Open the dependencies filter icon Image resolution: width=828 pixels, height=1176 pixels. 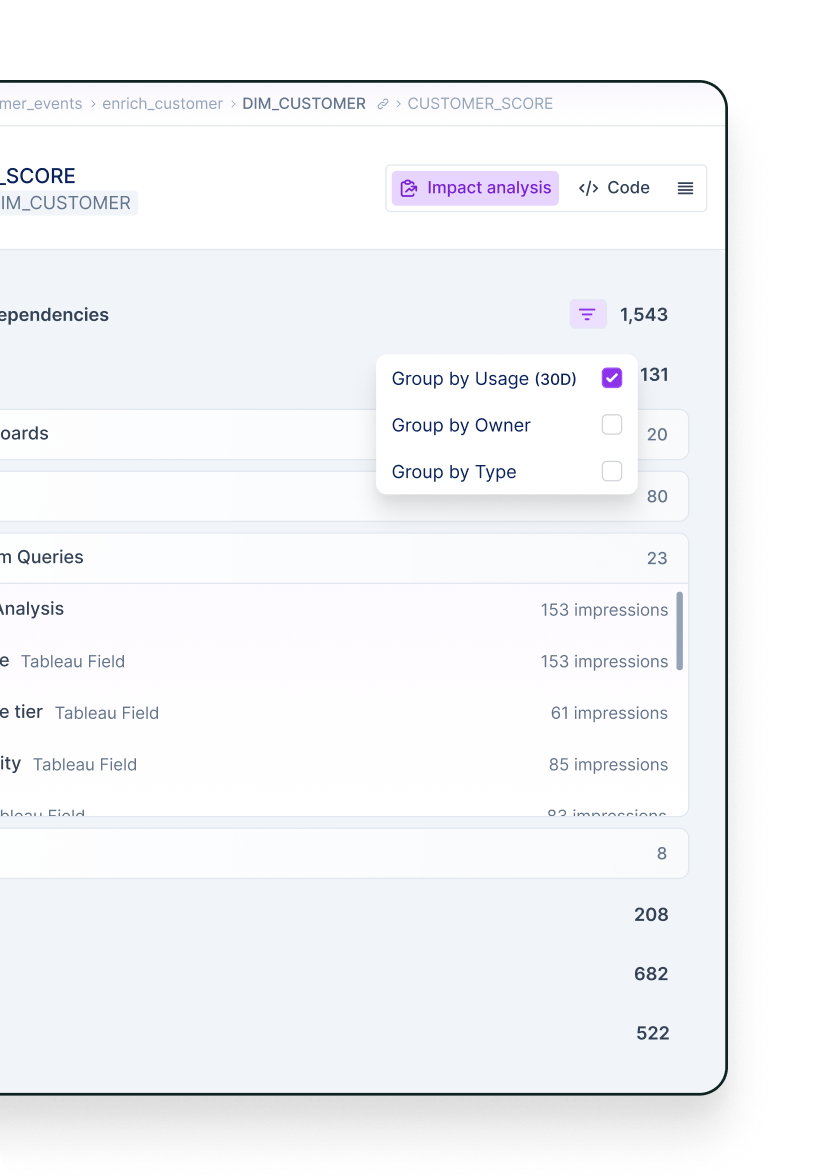[x=587, y=314]
